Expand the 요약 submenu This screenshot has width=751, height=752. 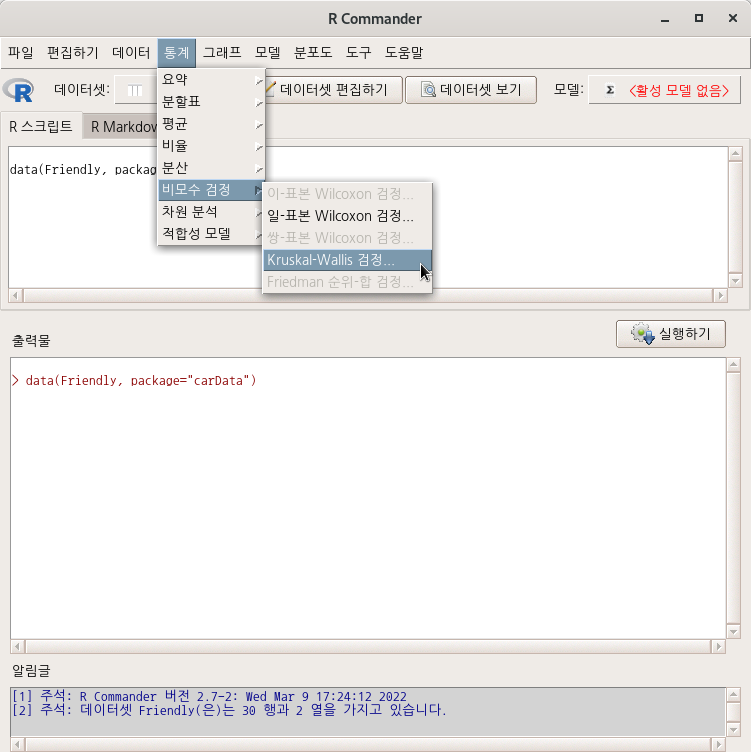coord(211,80)
